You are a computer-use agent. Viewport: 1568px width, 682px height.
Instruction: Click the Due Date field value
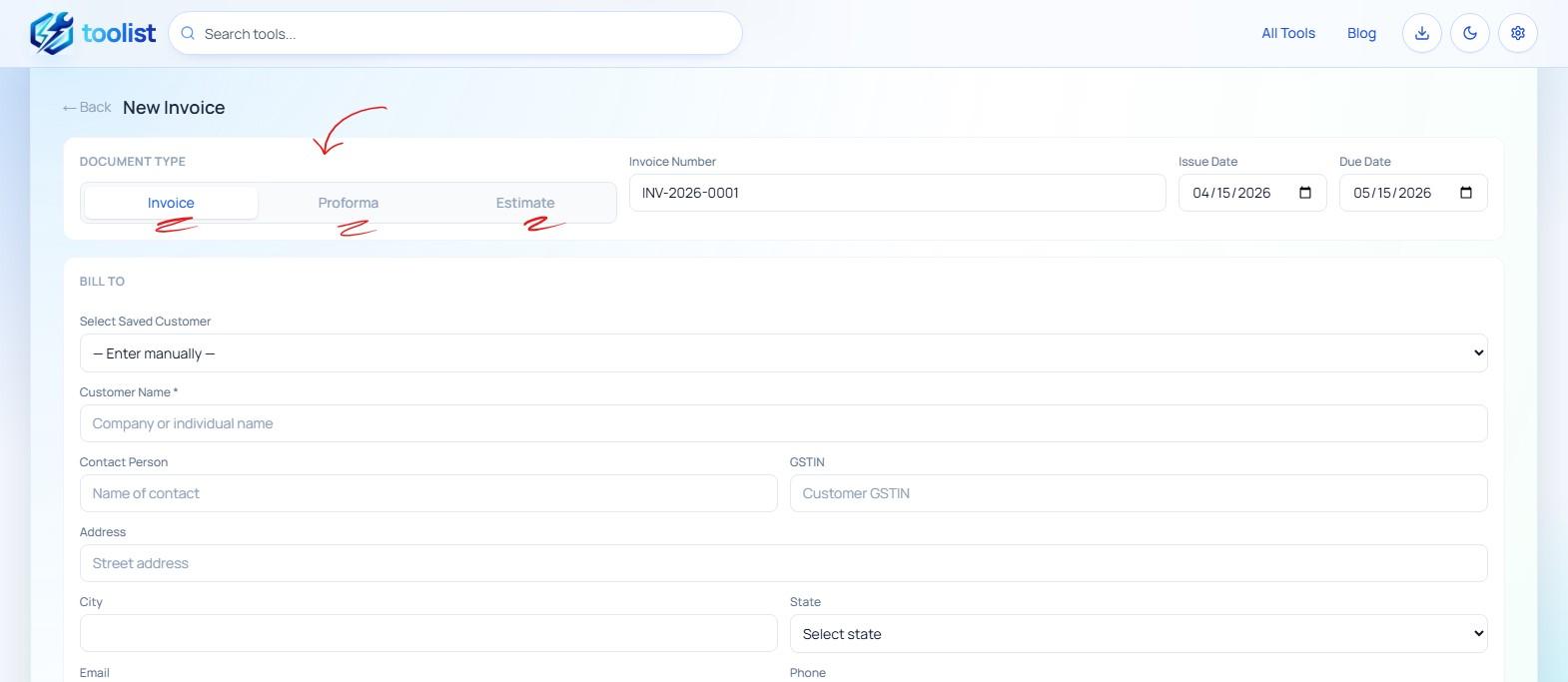click(1392, 193)
